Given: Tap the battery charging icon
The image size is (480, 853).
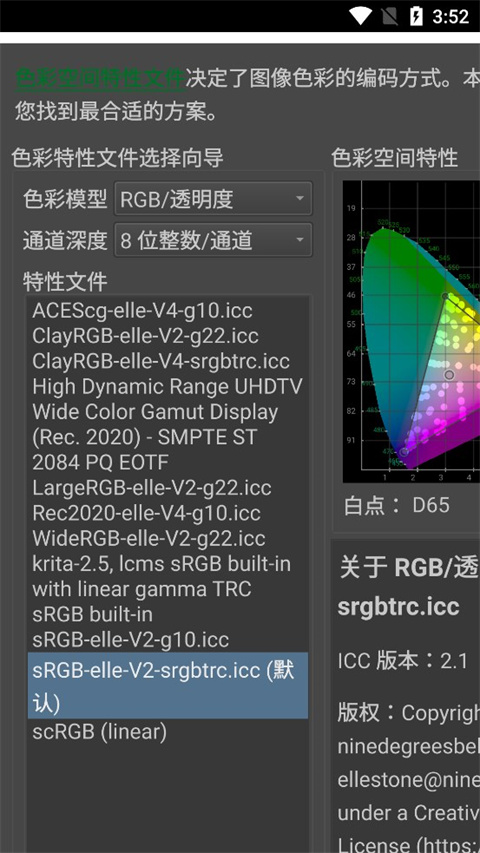Looking at the screenshot, I should (416, 16).
